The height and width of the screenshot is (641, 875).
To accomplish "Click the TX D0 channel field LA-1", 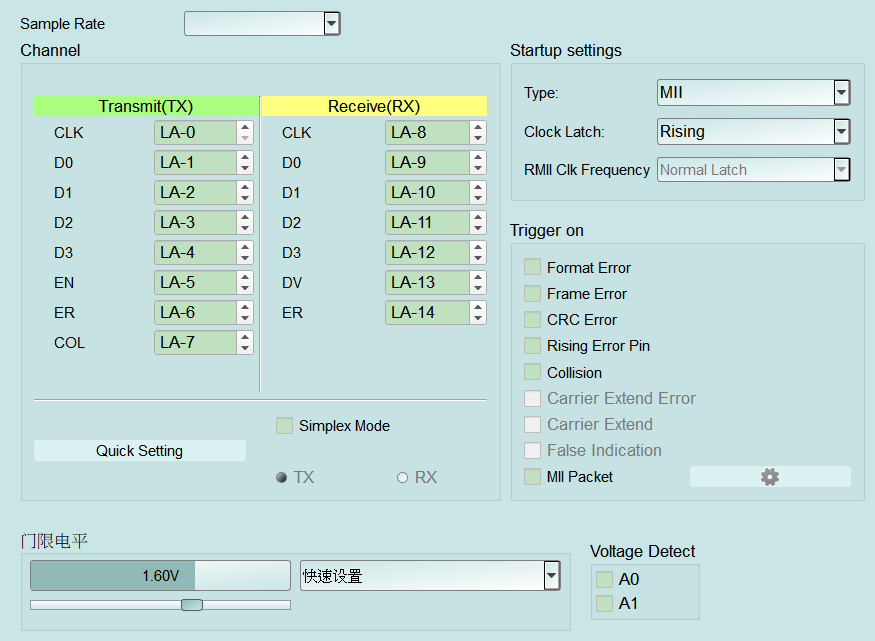I will [195, 163].
